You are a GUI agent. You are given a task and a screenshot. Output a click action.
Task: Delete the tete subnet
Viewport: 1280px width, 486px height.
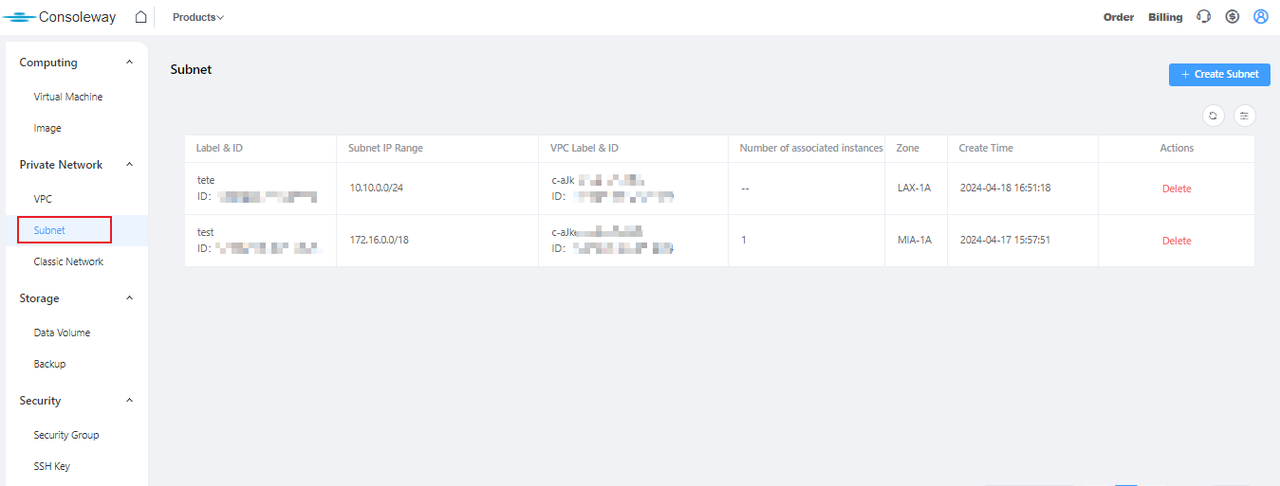point(1176,189)
